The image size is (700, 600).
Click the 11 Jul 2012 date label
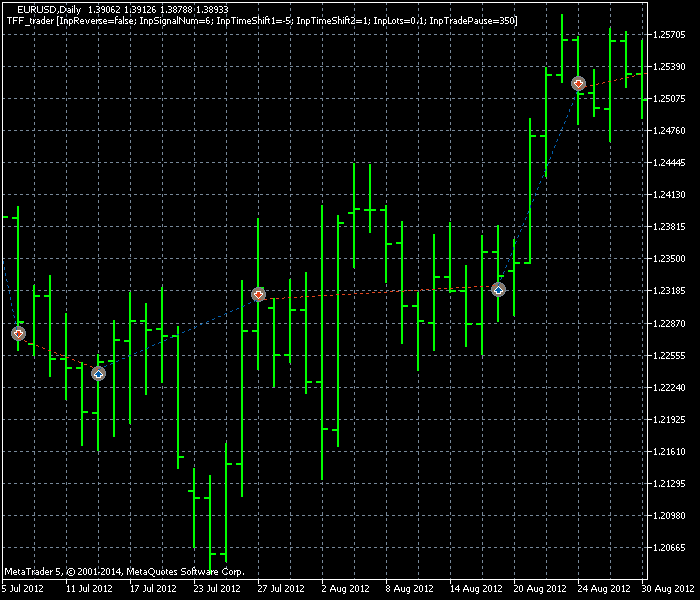point(89,588)
